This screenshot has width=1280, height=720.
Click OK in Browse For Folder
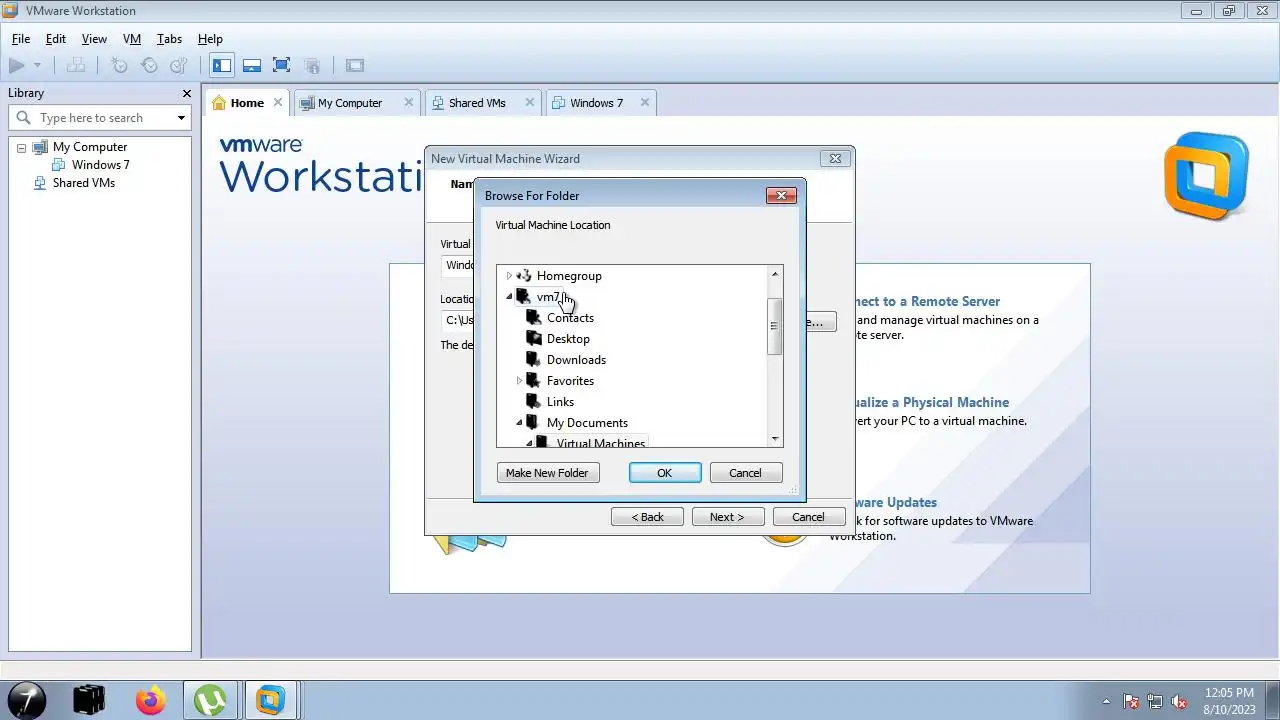pos(665,473)
